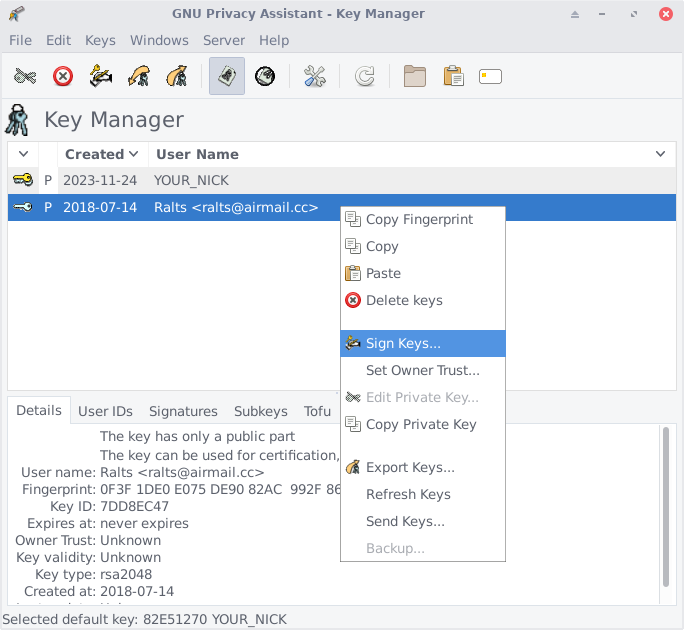Image resolution: width=684 pixels, height=630 pixels.
Task: Open the Keys menu in the menu bar
Action: [100, 40]
